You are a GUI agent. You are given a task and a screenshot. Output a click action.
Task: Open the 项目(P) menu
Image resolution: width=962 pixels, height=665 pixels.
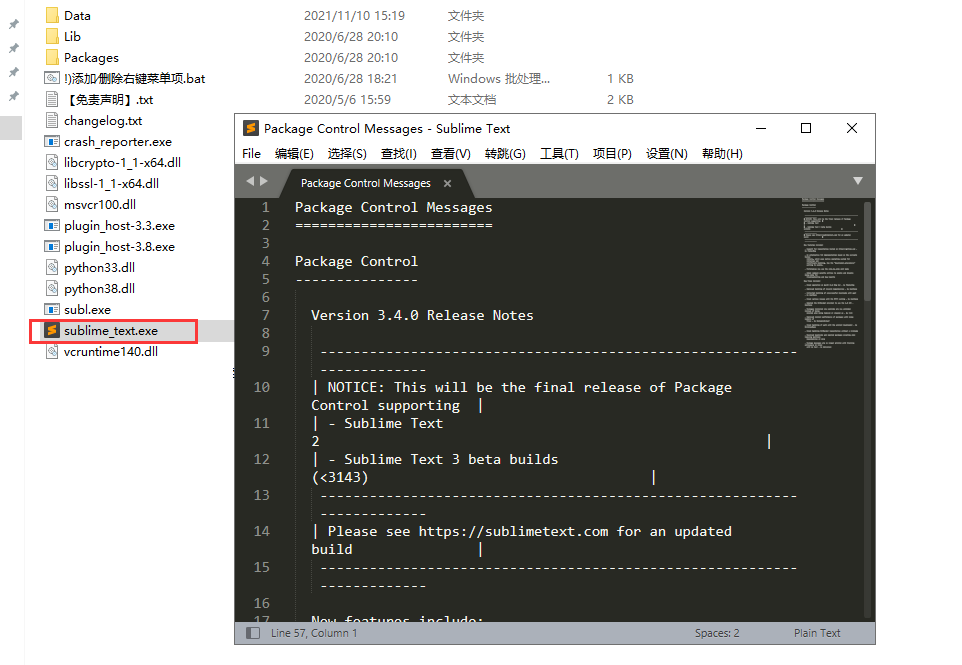(612, 153)
